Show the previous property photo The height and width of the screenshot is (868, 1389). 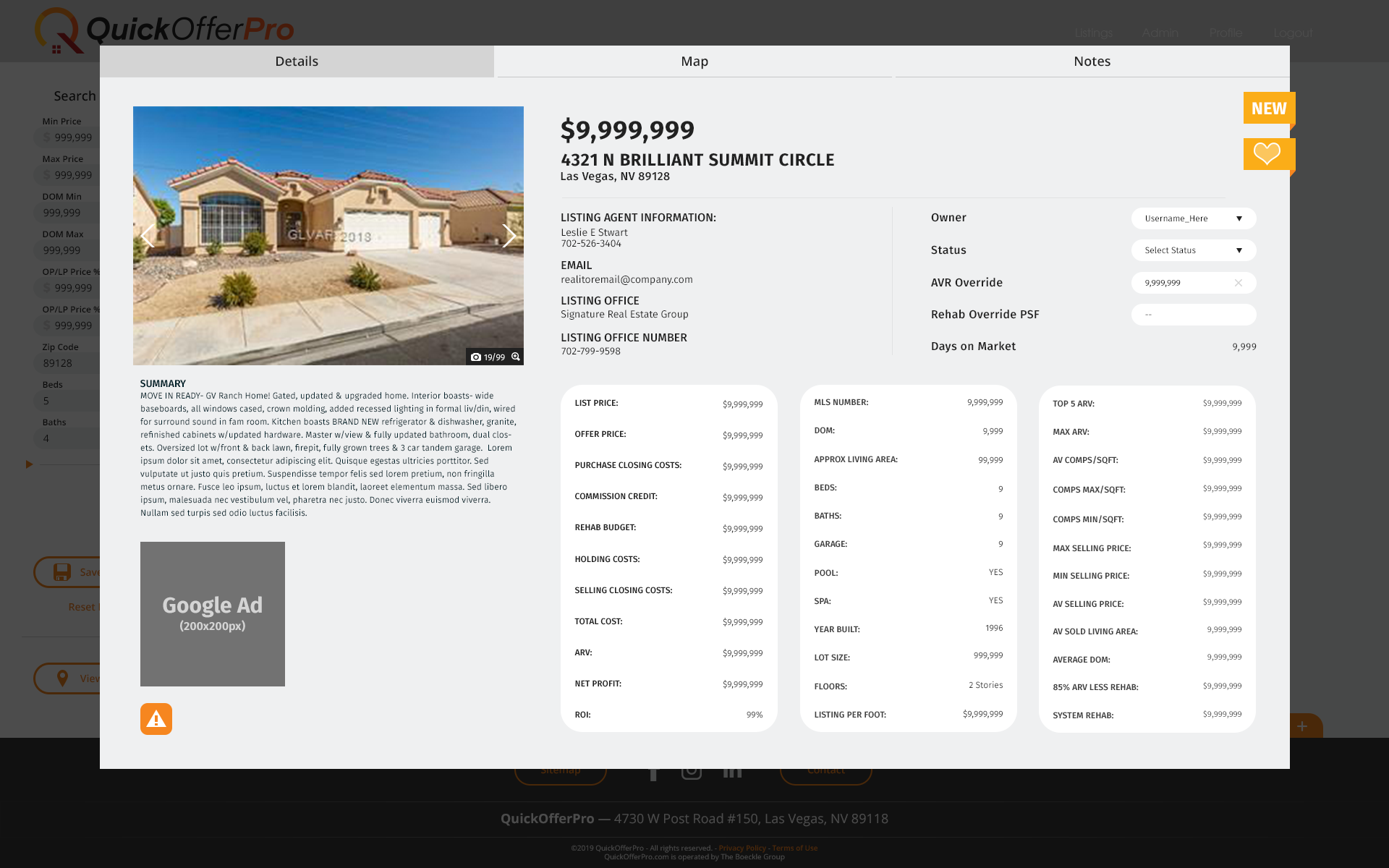[148, 236]
